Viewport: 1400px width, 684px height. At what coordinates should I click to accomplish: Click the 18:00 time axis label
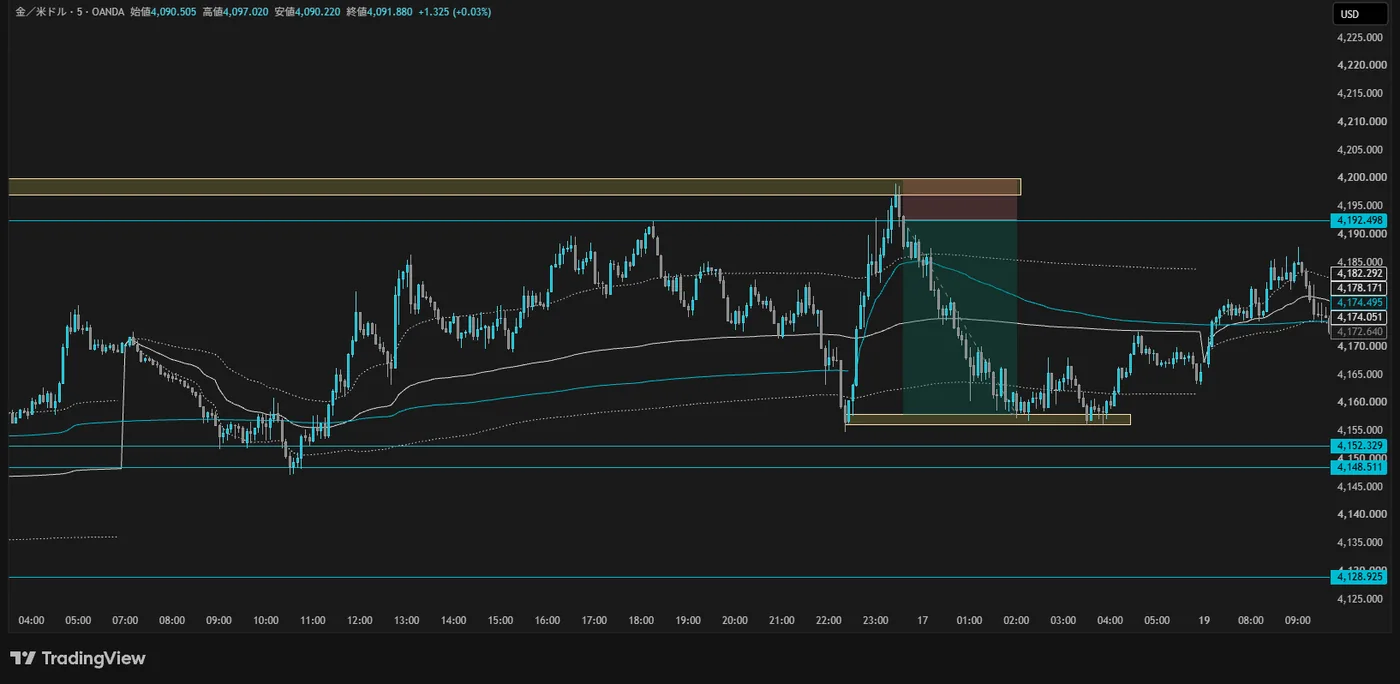[641, 621]
